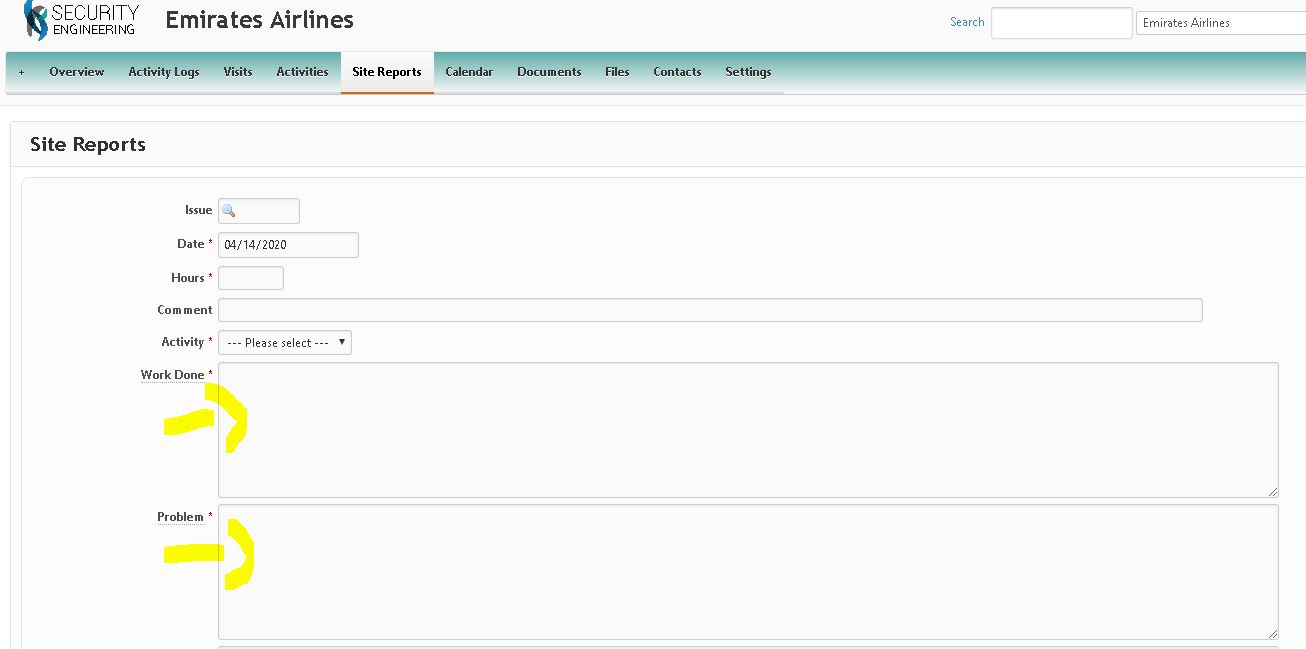
Task: Click the magnifier icon in Issue field
Action: [229, 211]
